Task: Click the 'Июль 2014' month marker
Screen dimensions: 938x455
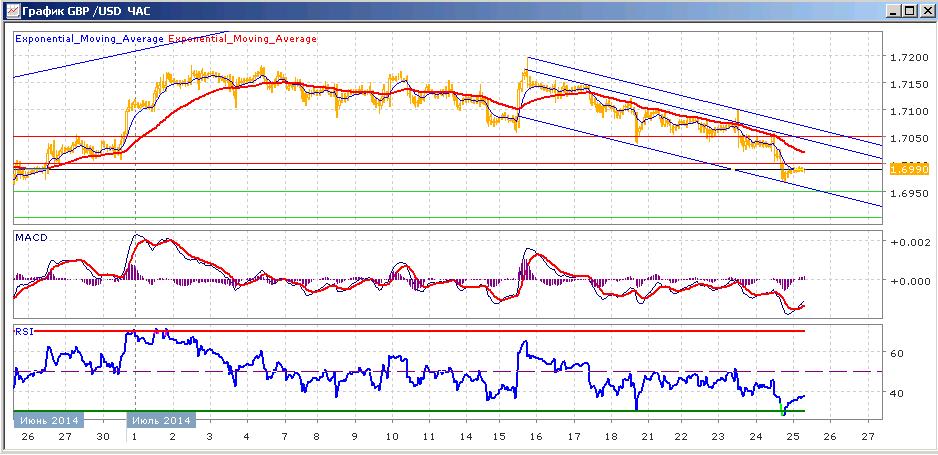Action: (160, 420)
